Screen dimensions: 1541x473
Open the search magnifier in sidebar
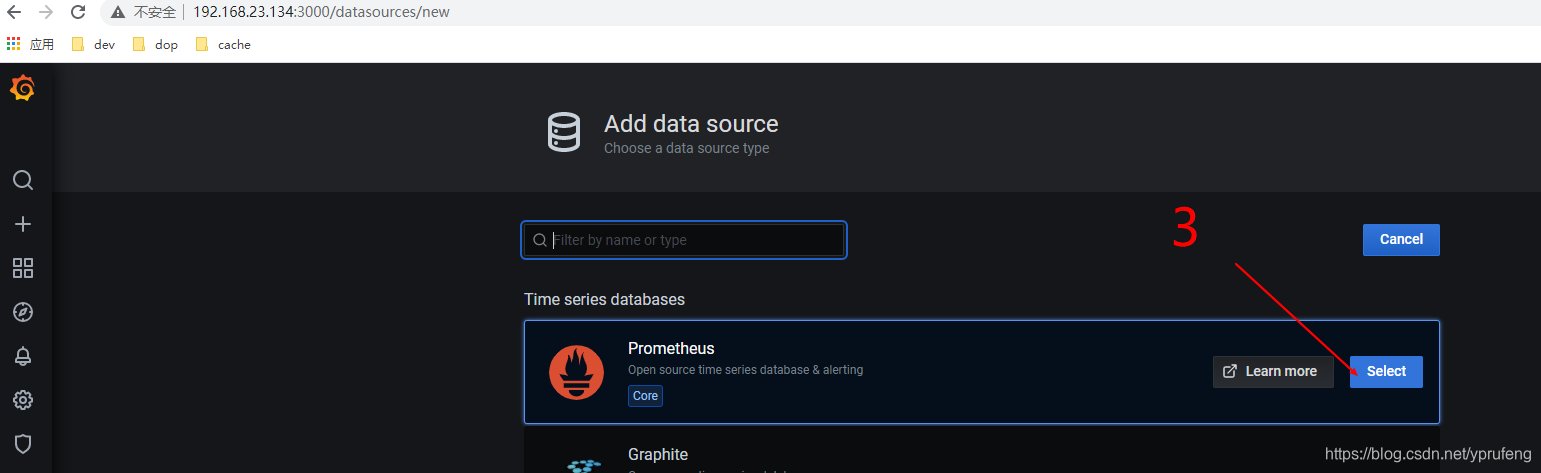pyautogui.click(x=23, y=180)
